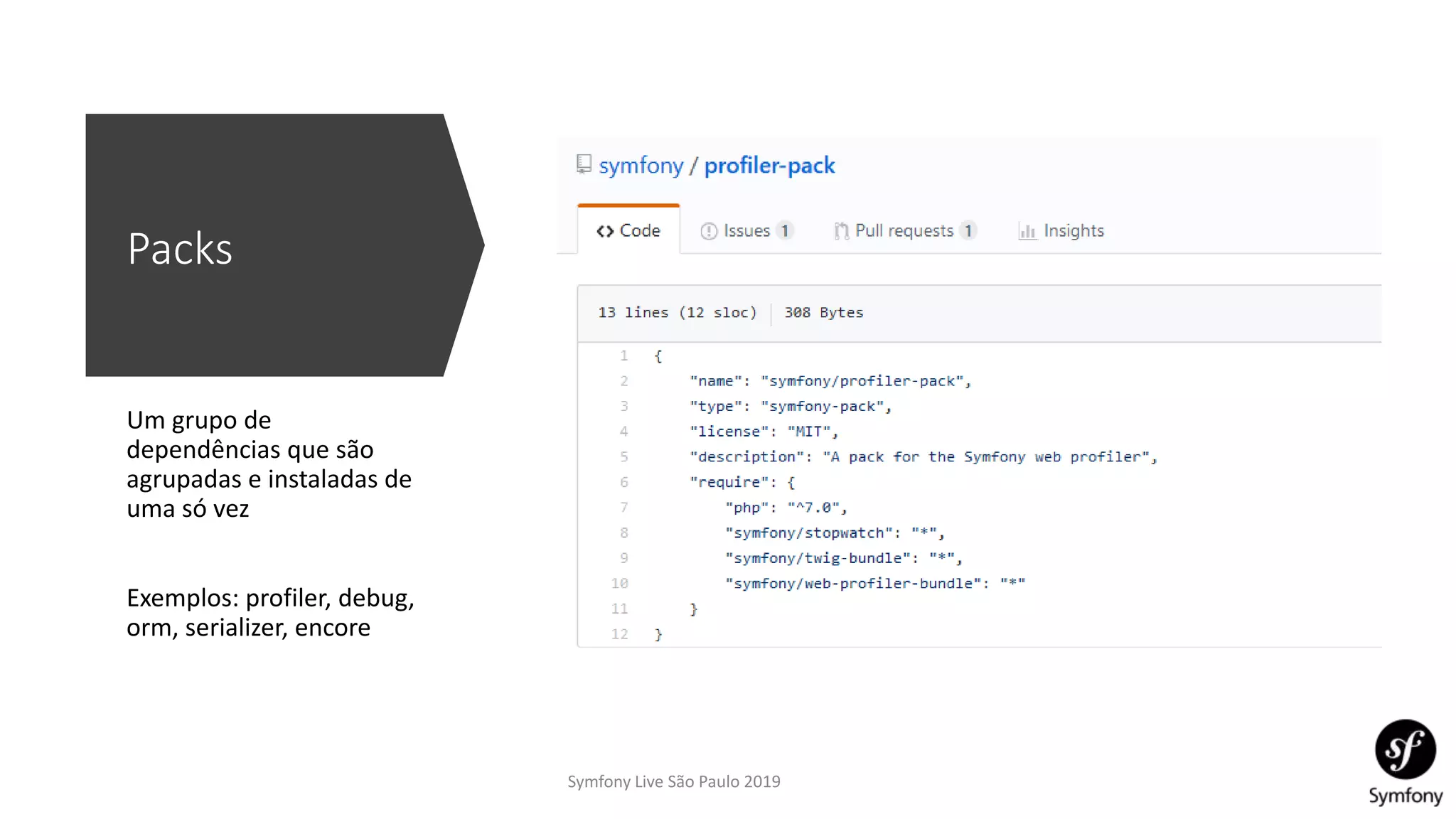
Task: Click the Pull requests icon
Action: [841, 231]
